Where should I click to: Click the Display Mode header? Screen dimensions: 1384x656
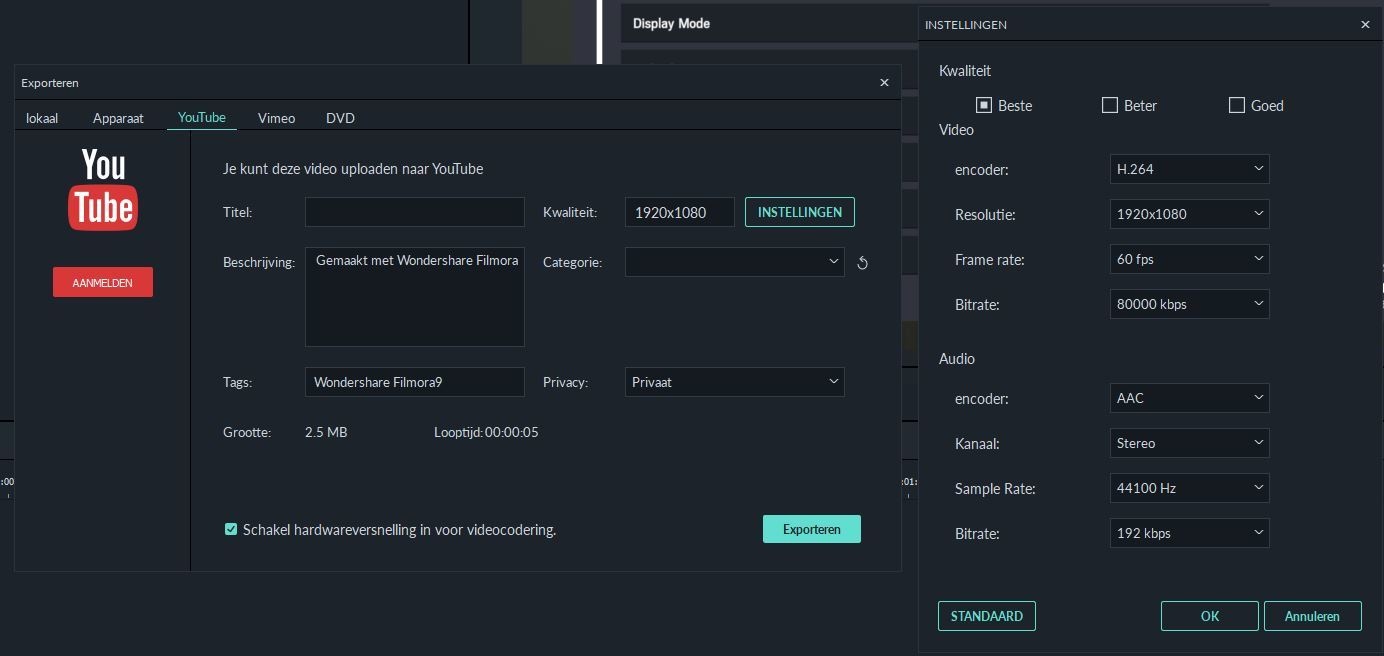coord(672,23)
